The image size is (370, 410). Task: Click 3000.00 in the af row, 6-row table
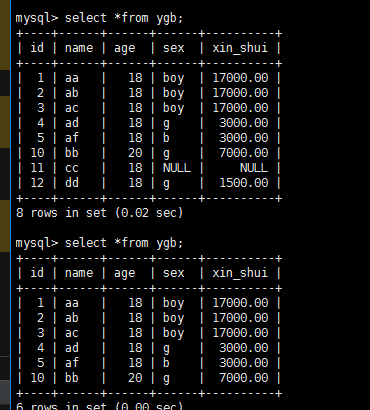point(244,363)
